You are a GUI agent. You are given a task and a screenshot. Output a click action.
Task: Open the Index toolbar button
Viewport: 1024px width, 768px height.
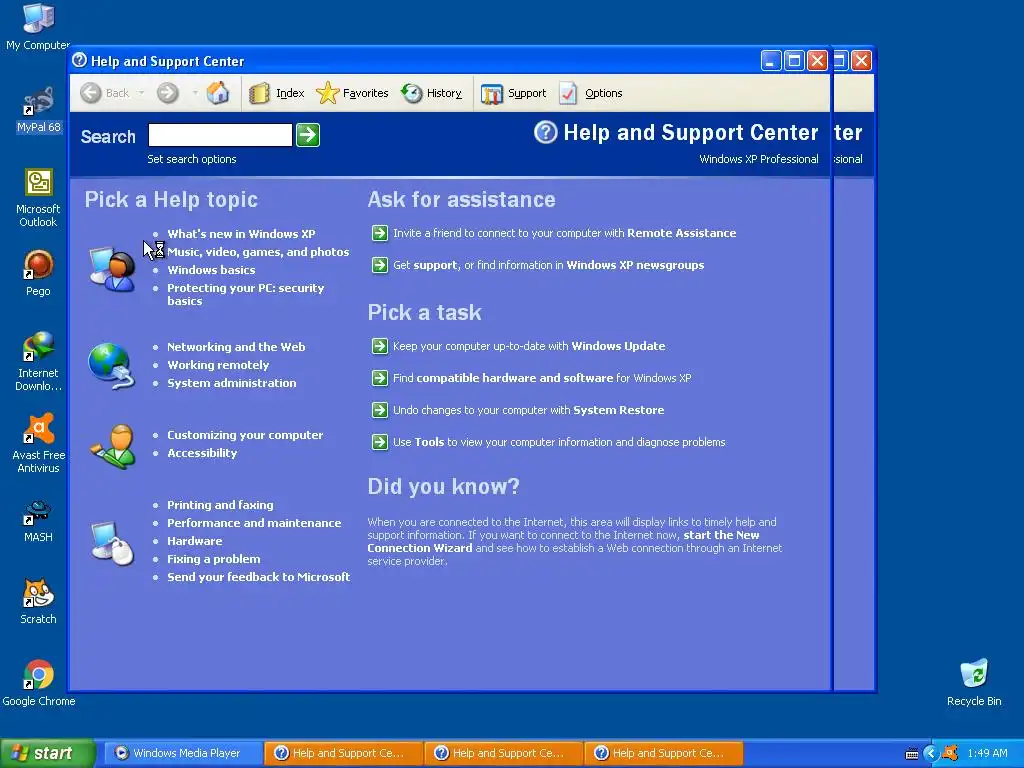tap(277, 93)
